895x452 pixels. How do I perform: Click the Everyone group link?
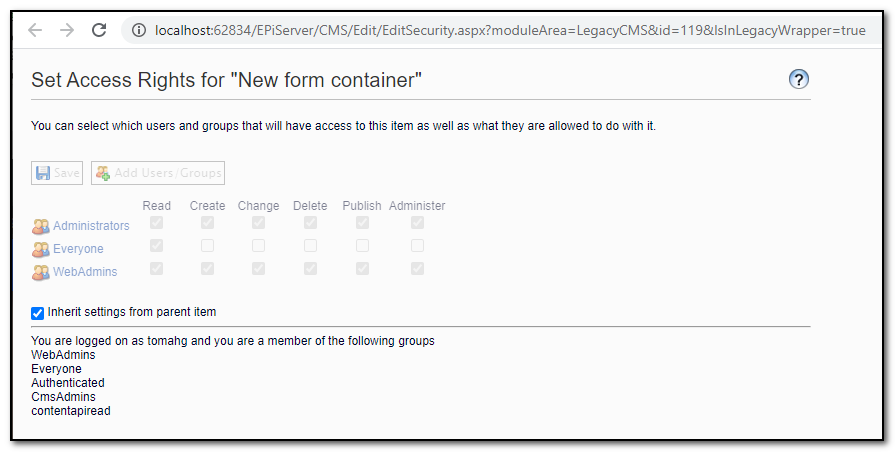(78, 249)
